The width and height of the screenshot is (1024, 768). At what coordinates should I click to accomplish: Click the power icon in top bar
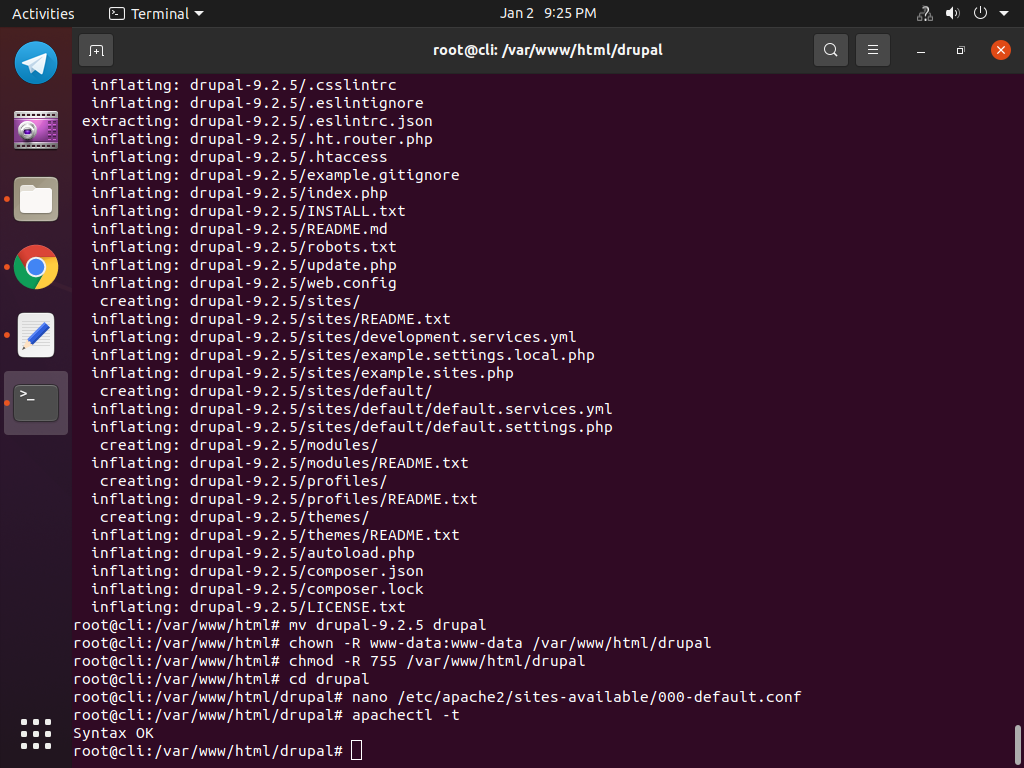[980, 13]
